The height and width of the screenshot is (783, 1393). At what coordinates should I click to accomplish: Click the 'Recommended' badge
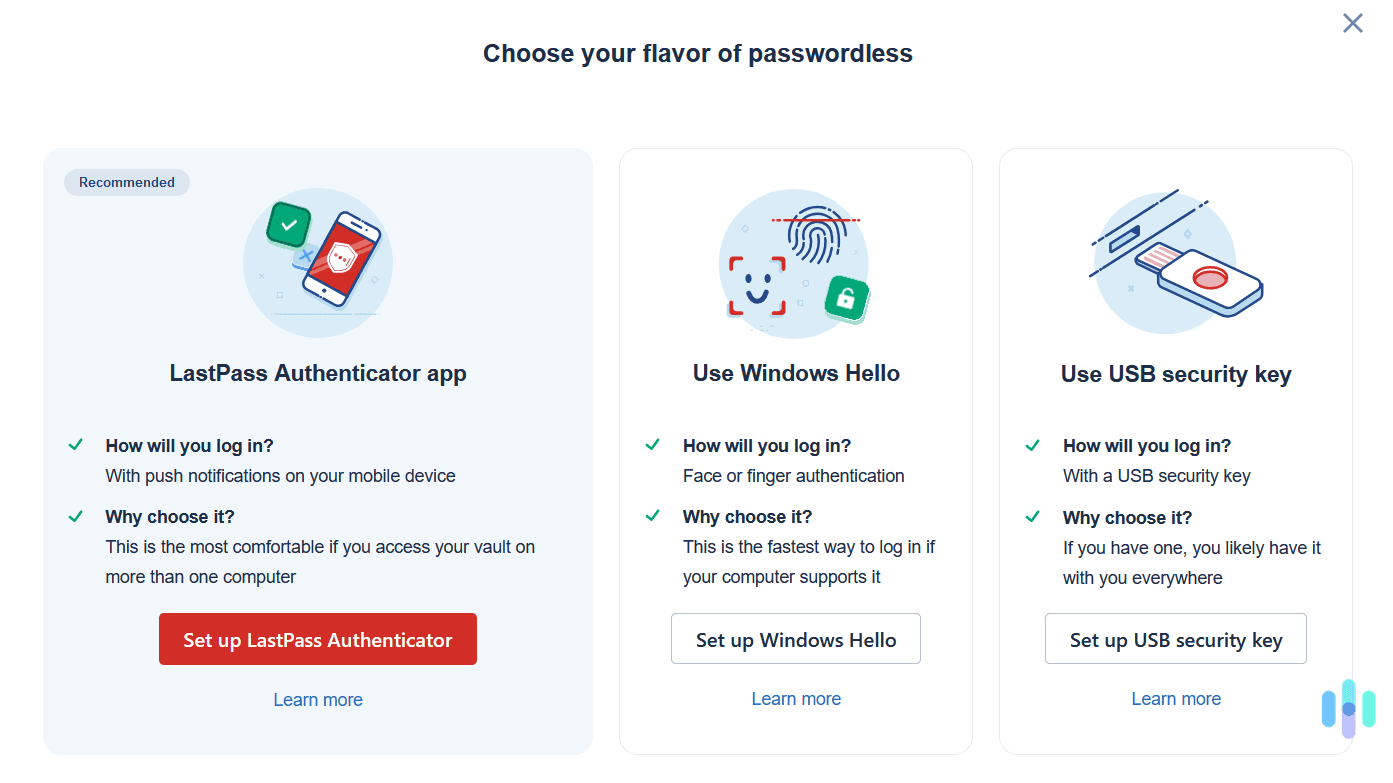pyautogui.click(x=126, y=182)
